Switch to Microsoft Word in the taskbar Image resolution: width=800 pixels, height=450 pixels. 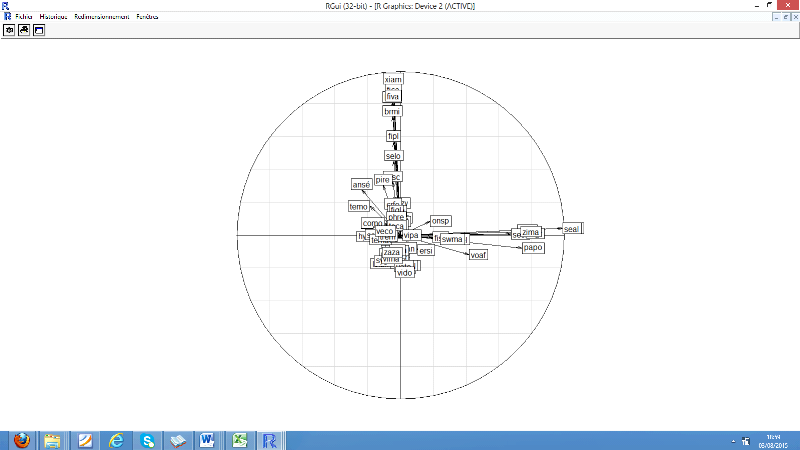point(208,440)
